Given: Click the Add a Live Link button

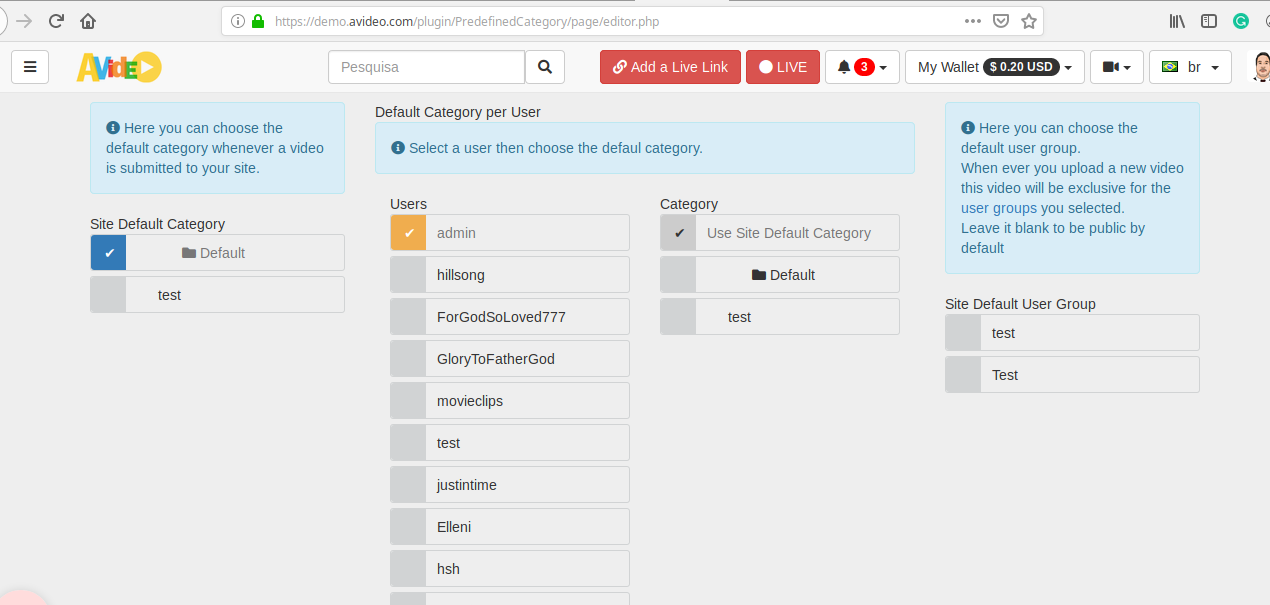Looking at the screenshot, I should (x=670, y=67).
